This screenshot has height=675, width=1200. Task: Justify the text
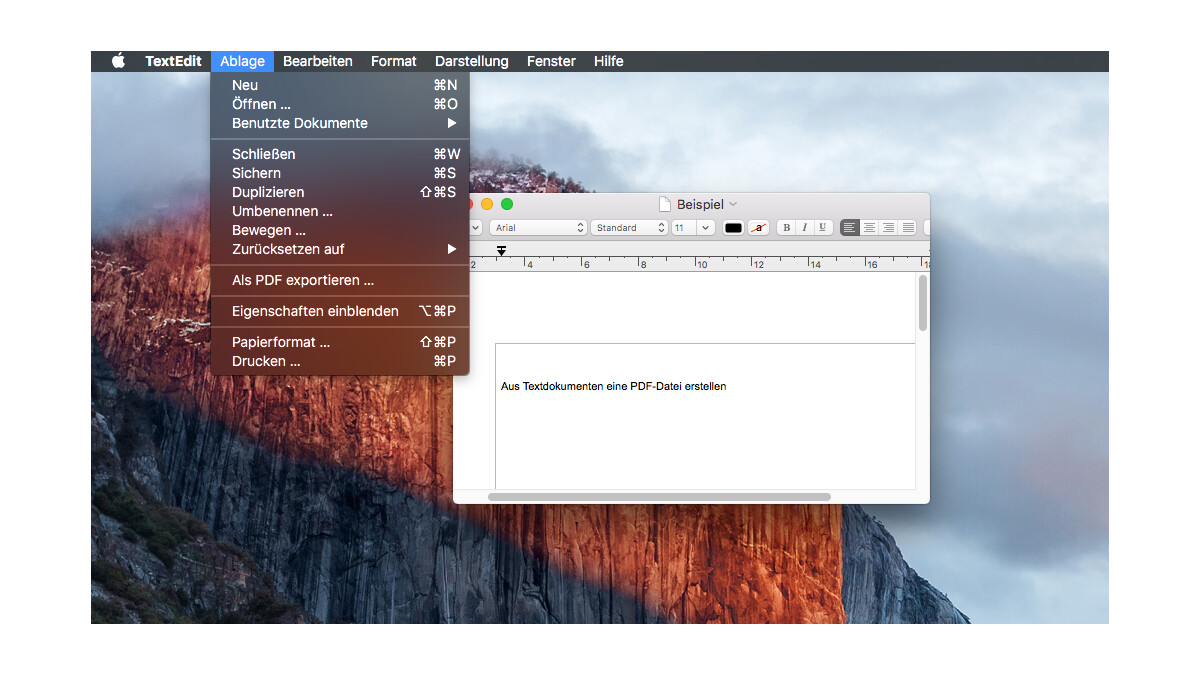[908, 228]
